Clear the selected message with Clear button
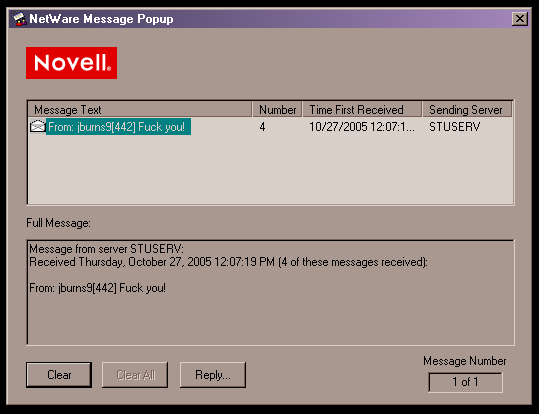Viewport: 539px width, 414px height. click(59, 375)
